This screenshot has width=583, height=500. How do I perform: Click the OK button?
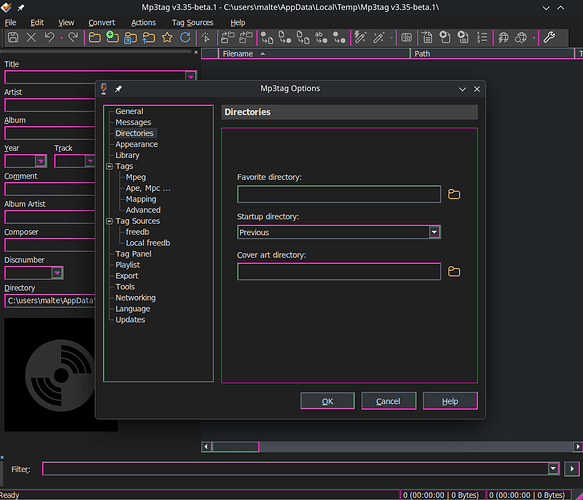(327, 401)
